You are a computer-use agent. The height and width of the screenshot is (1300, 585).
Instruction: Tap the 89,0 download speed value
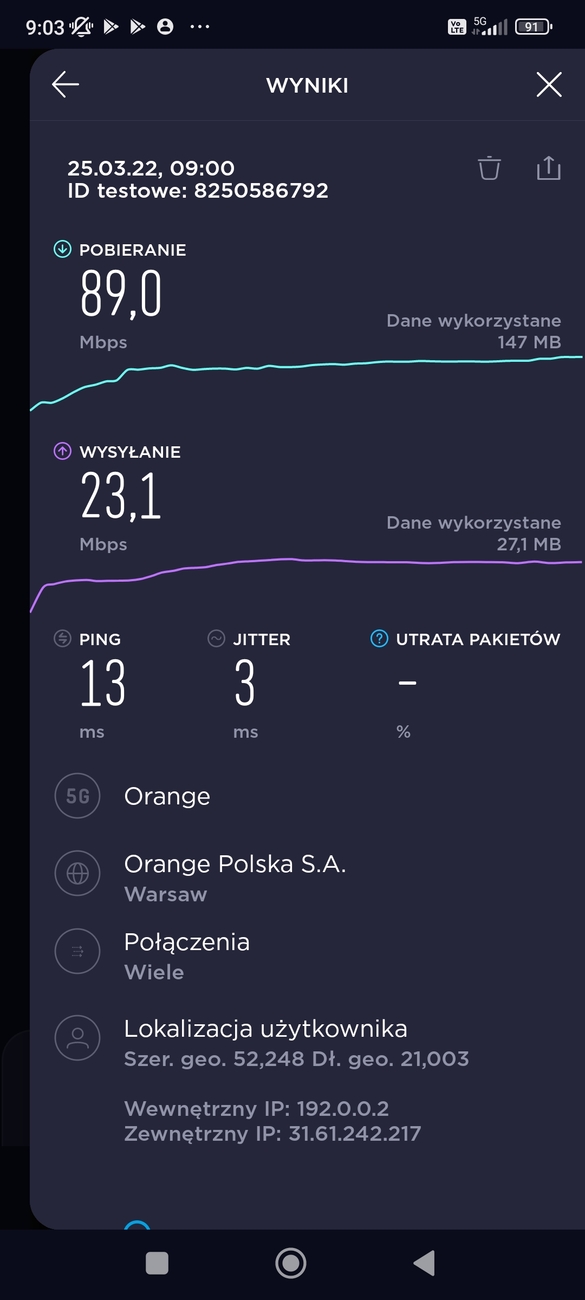pyautogui.click(x=121, y=294)
